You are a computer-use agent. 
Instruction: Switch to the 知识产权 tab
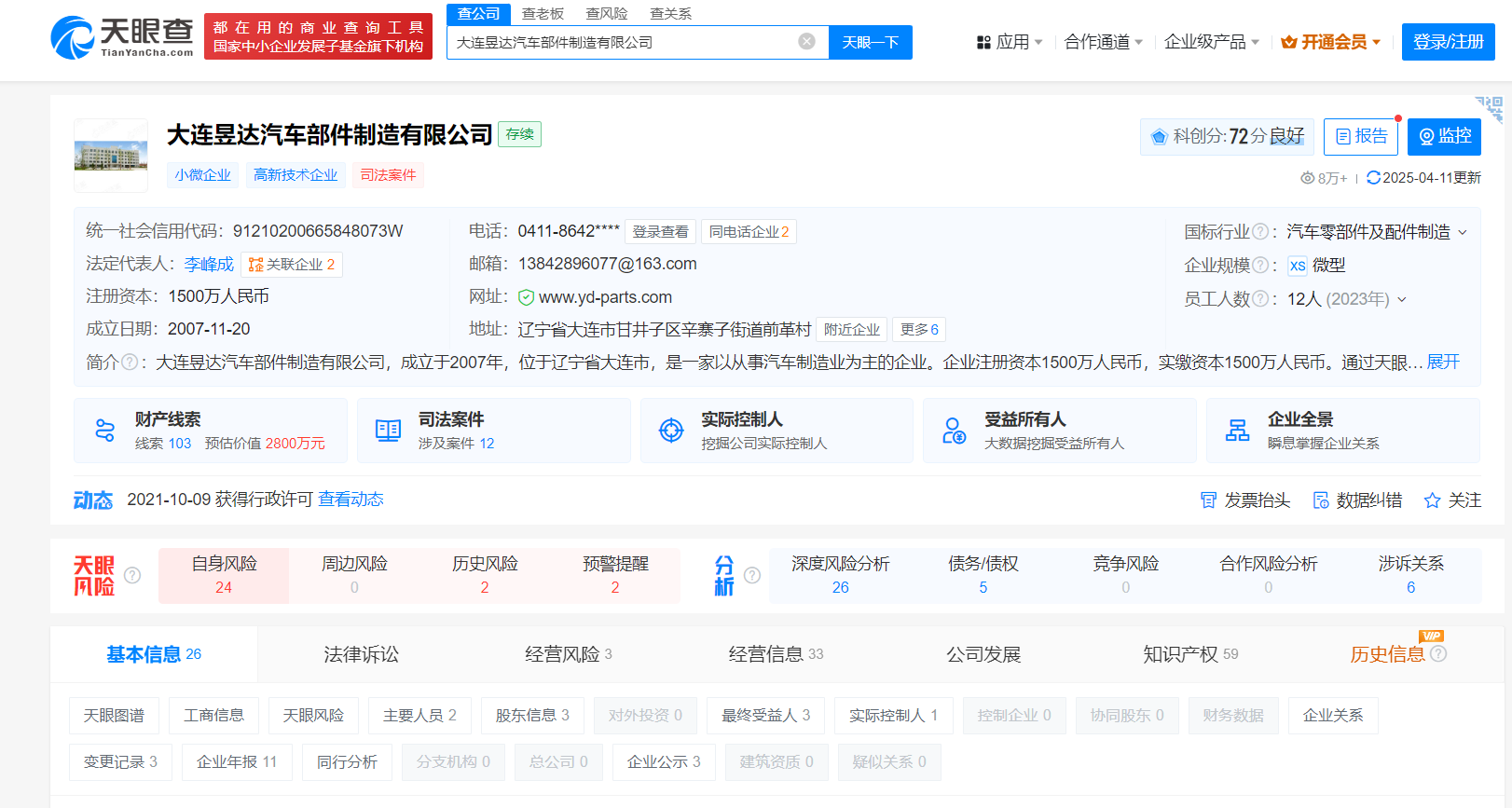click(x=1190, y=654)
